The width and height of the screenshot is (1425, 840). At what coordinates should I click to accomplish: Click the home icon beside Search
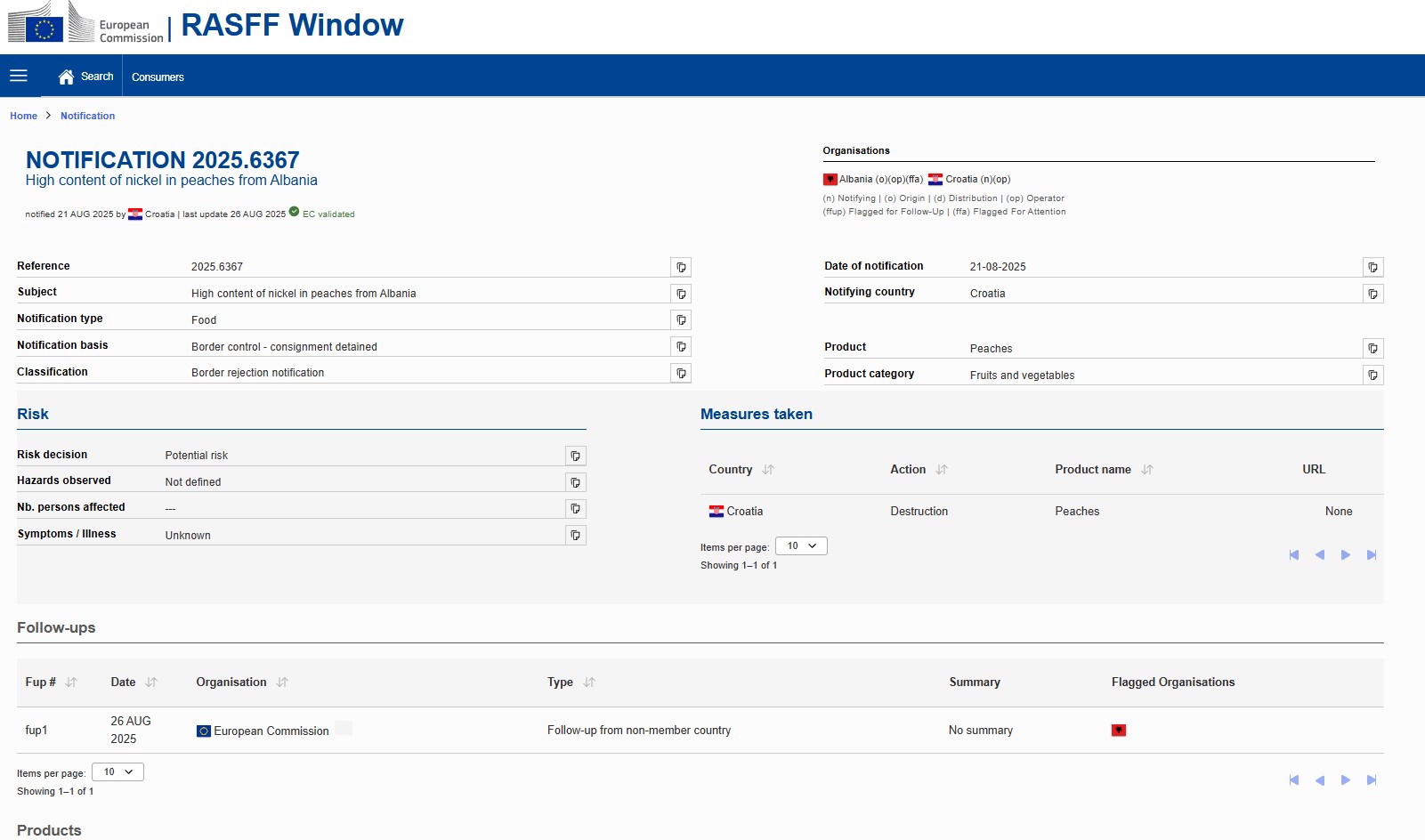(66, 77)
